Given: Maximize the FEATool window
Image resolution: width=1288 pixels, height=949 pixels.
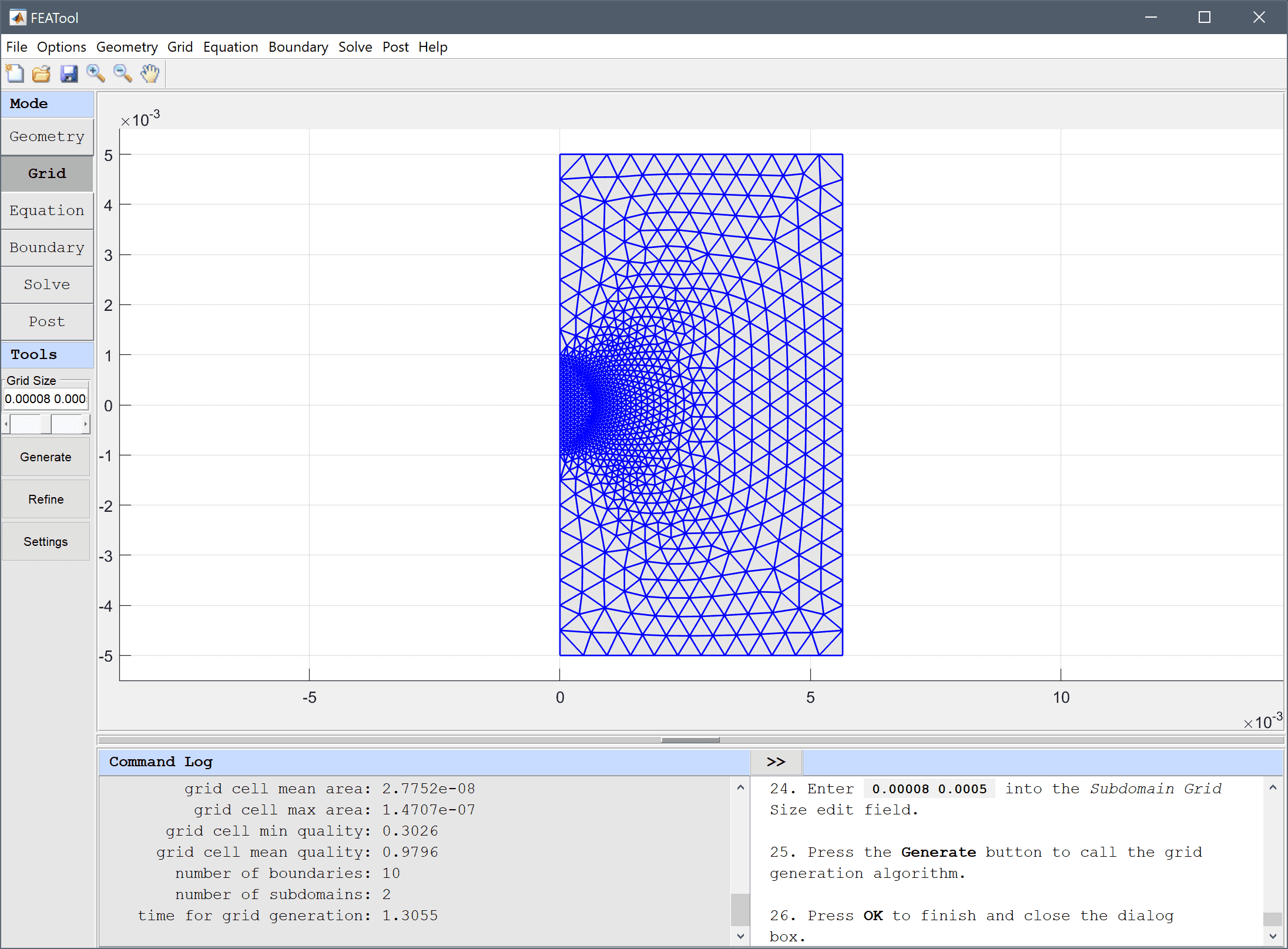Looking at the screenshot, I should pyautogui.click(x=1205, y=17).
